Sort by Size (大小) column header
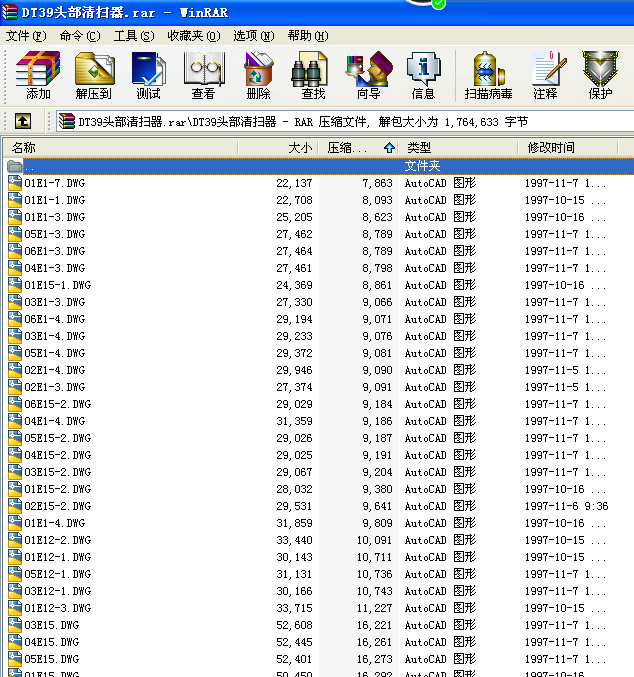Screen dimensions: 634x677 tap(278, 148)
